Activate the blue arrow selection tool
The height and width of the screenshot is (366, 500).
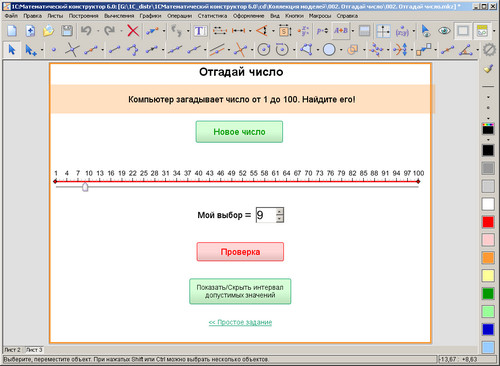point(12,50)
